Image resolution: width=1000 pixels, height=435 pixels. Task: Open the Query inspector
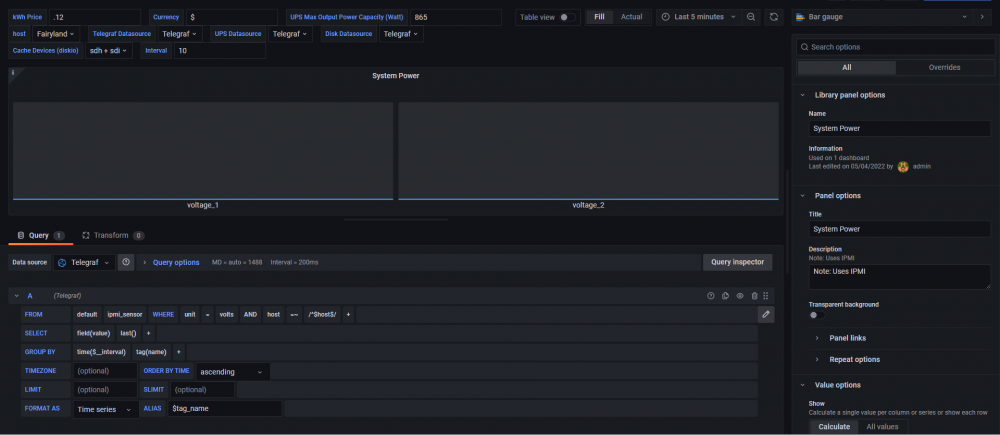click(737, 262)
